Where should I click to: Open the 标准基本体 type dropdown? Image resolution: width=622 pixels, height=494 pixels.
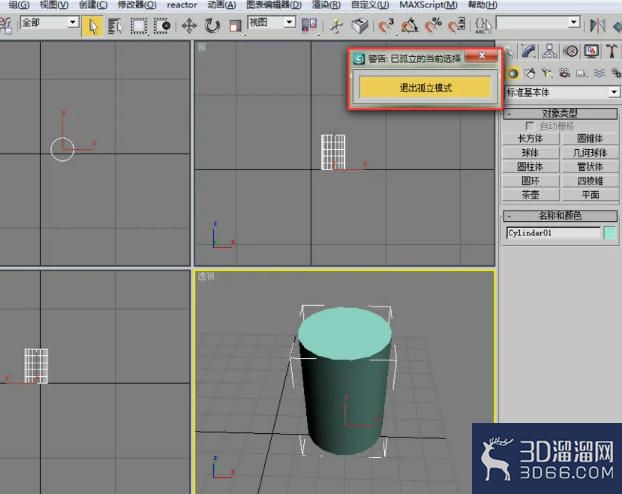tap(561, 92)
